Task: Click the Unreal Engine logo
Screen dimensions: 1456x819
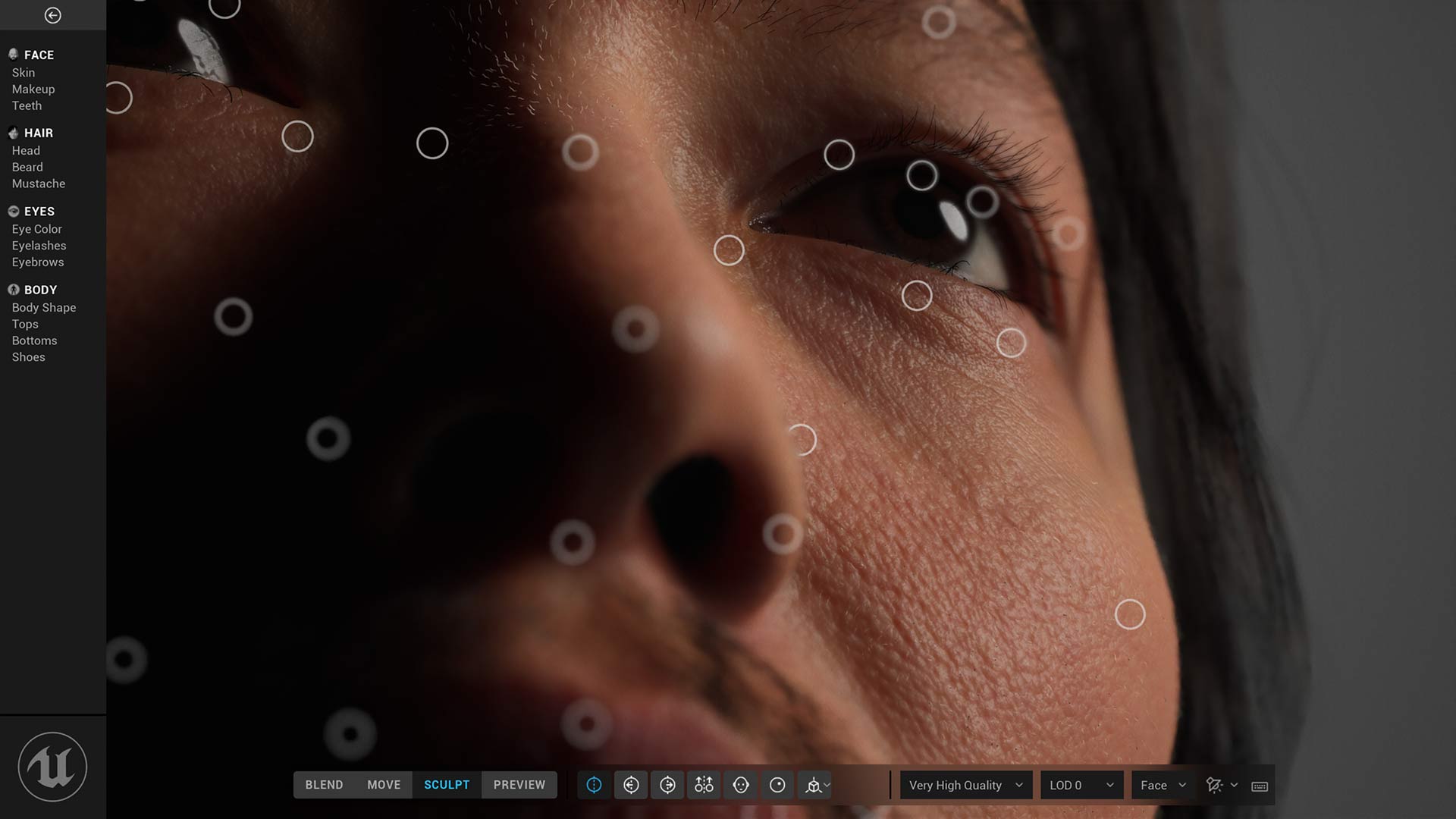Action: coord(52,767)
